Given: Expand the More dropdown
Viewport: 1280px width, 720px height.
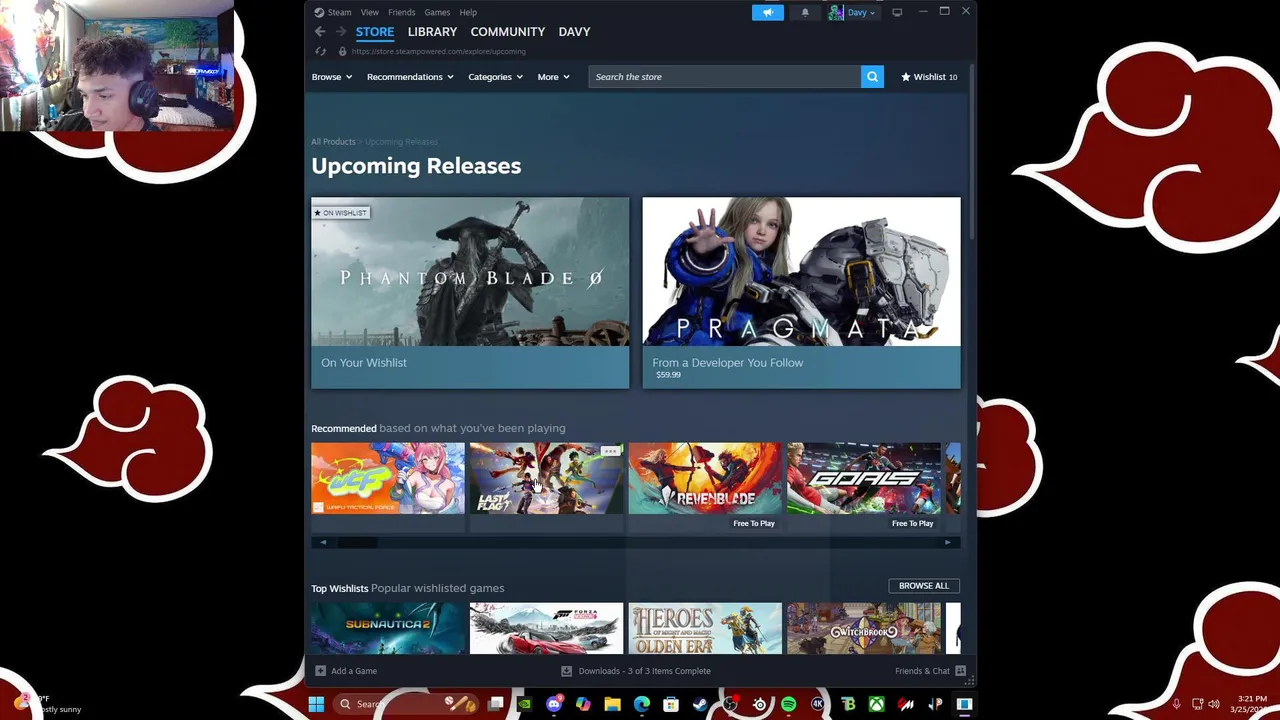Looking at the screenshot, I should click(553, 77).
